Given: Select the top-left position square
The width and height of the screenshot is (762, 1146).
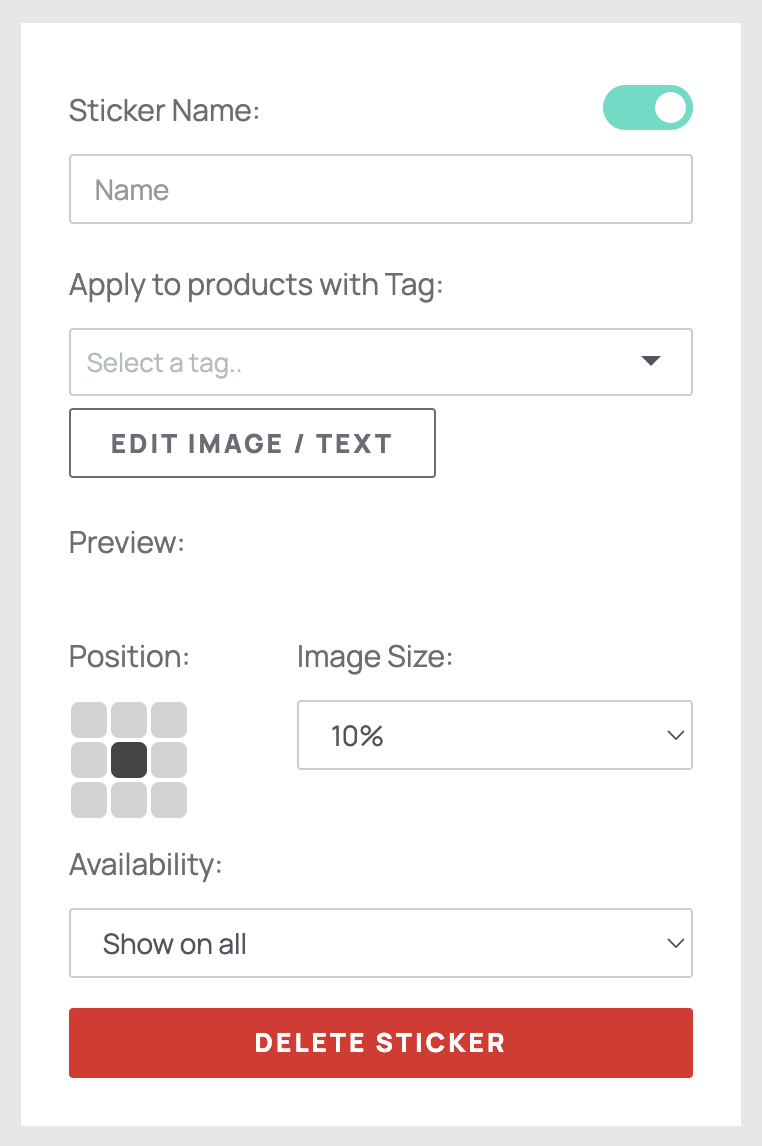Looking at the screenshot, I should (89, 719).
